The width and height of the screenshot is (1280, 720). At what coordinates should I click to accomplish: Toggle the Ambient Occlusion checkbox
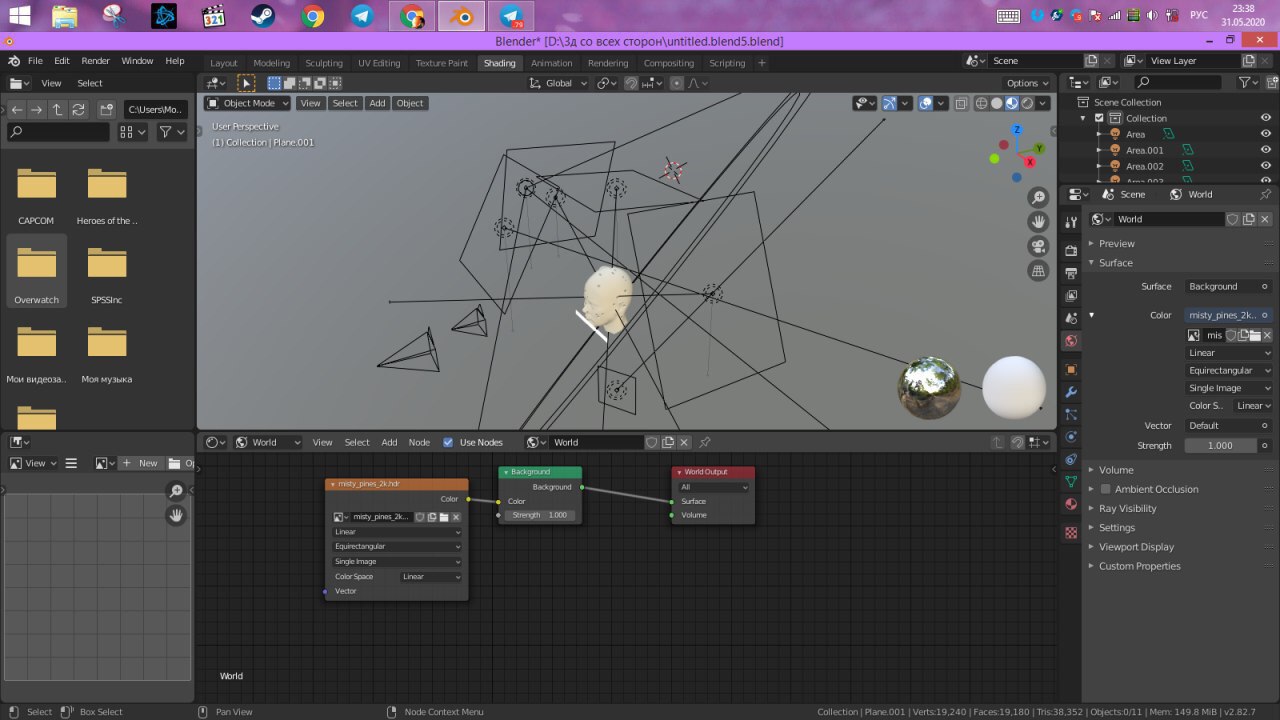click(1105, 489)
